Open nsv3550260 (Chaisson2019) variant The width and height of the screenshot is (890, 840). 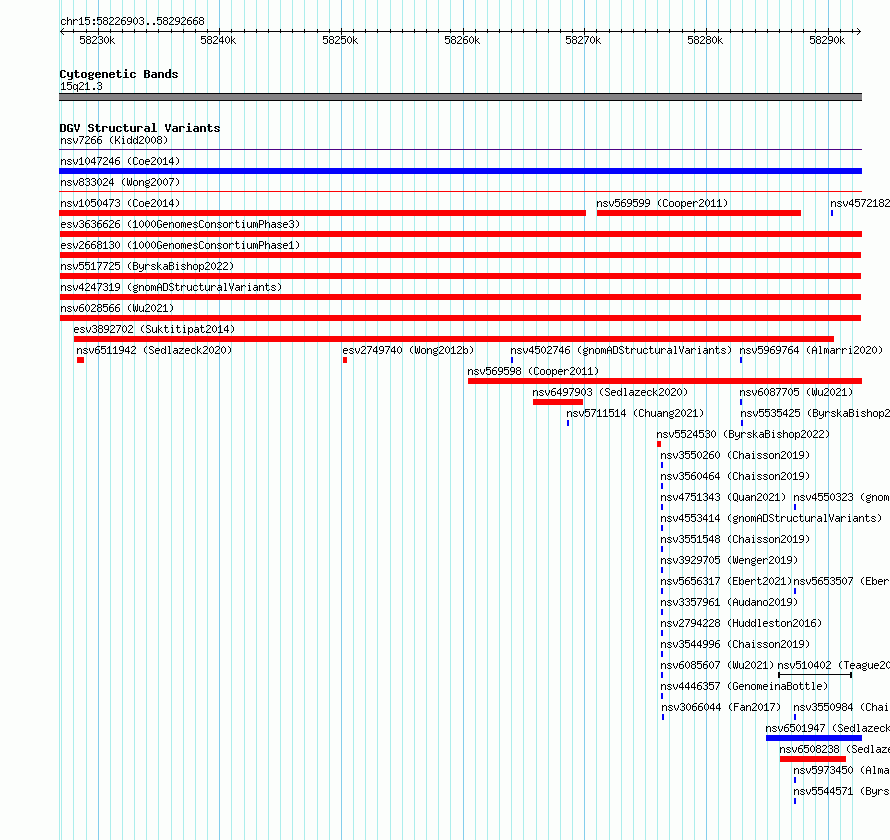coord(735,455)
